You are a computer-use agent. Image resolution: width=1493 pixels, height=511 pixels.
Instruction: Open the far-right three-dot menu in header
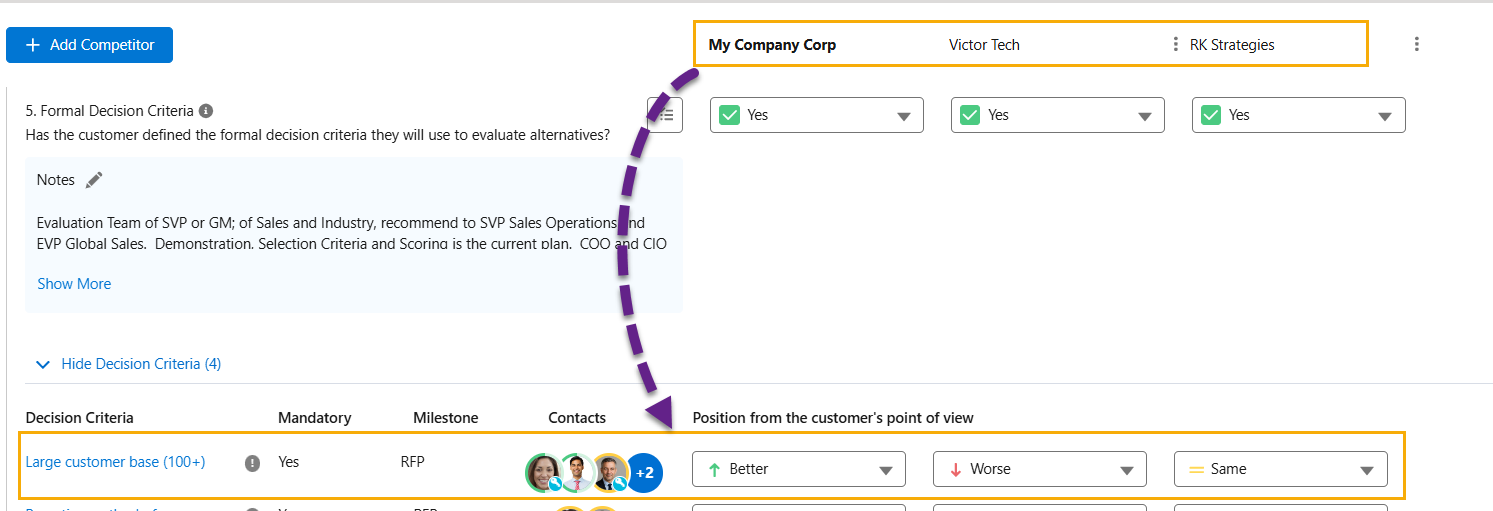click(1416, 44)
